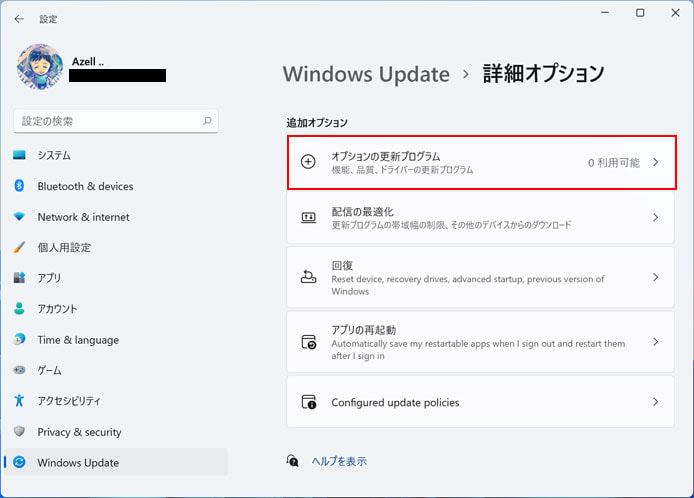694x498 pixels.
Task: Open Time & language settings
Action: (x=116, y=340)
